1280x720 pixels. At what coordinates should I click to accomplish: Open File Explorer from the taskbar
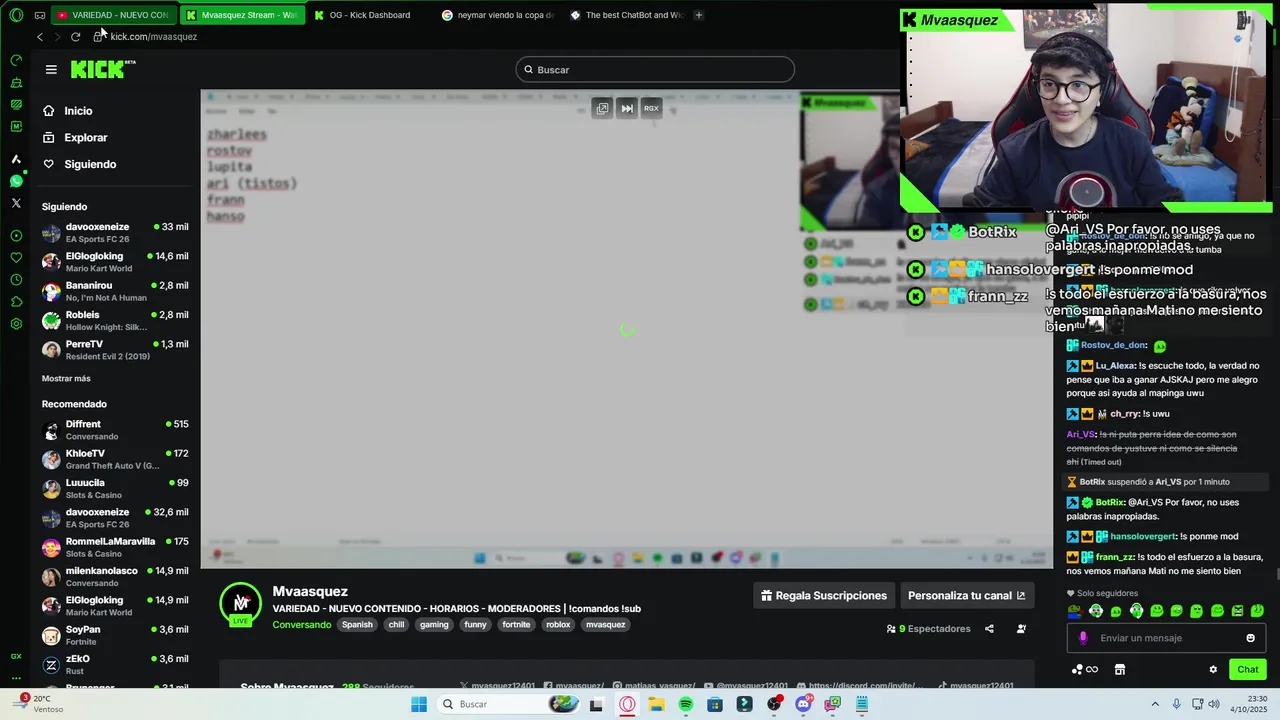click(656, 704)
